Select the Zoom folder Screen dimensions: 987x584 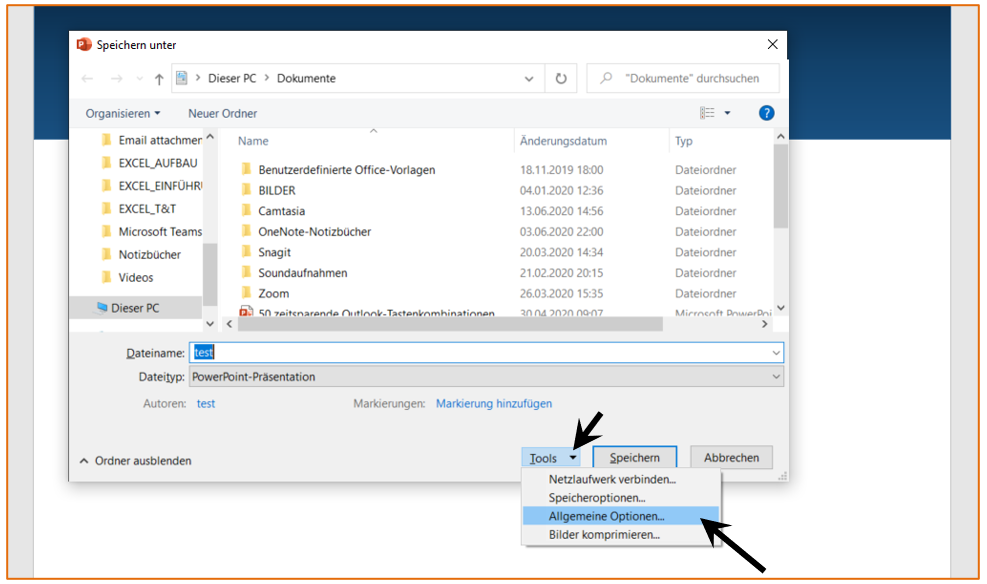(273, 293)
